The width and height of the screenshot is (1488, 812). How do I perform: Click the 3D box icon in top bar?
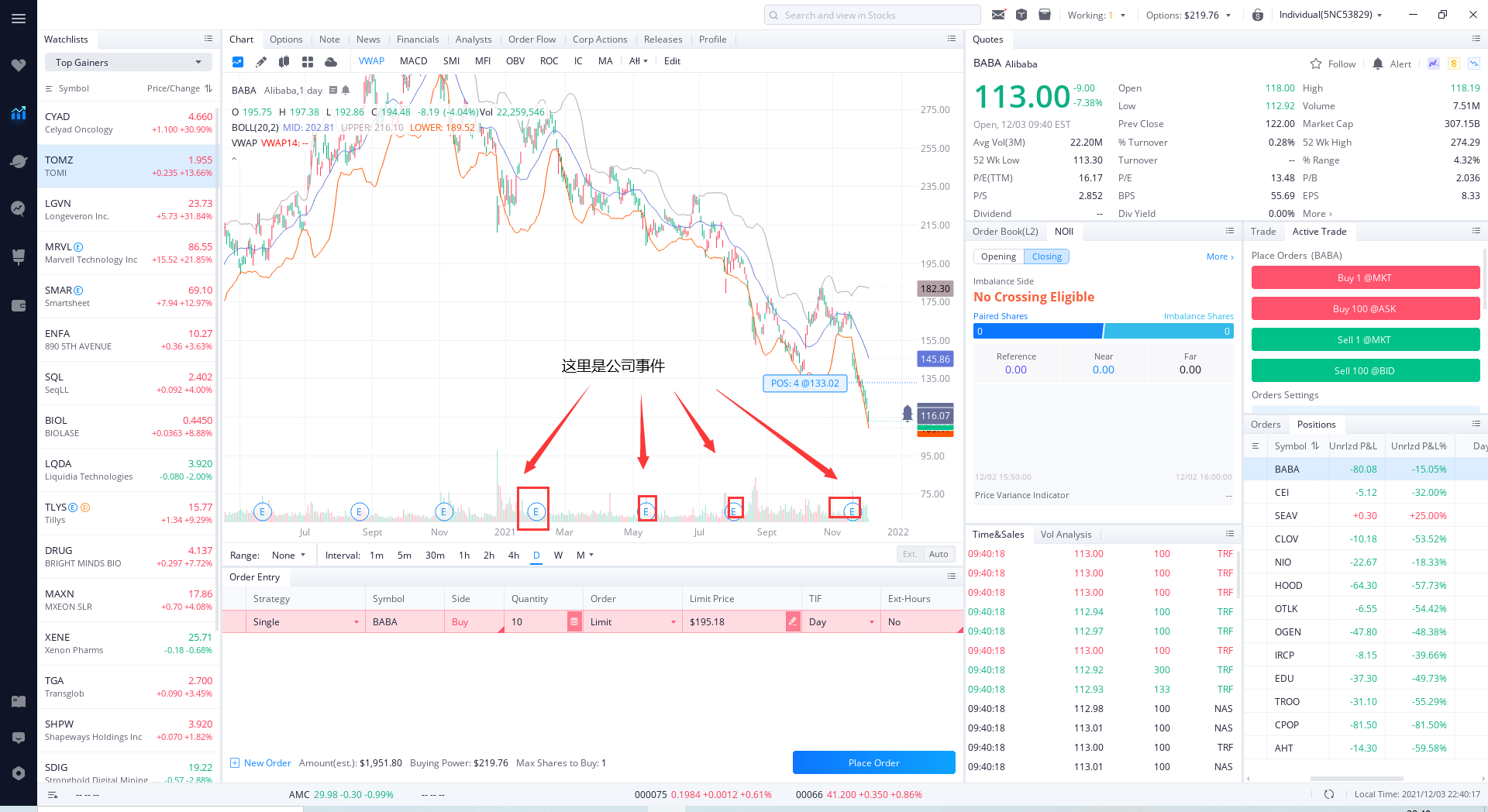pos(1021,15)
